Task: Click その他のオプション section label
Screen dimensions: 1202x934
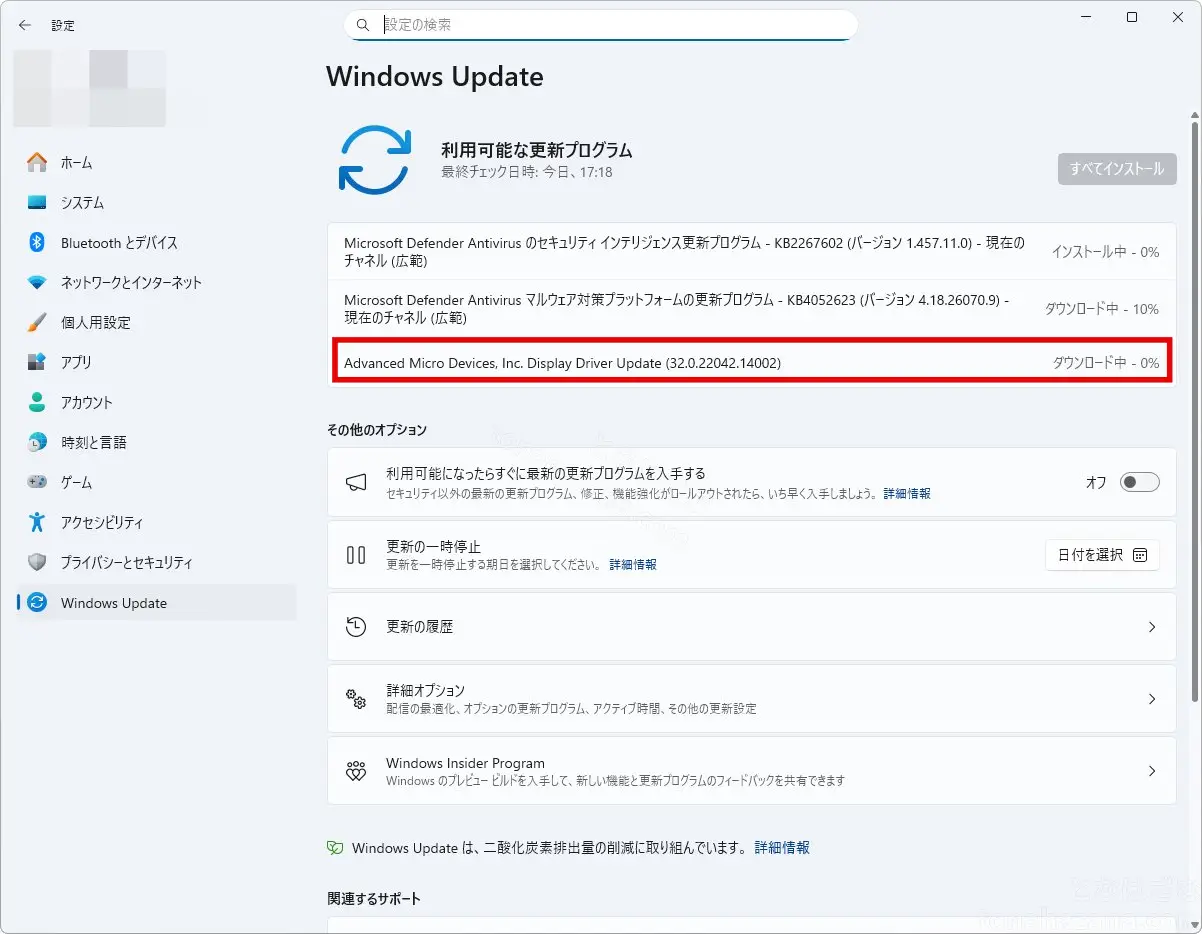Action: click(377, 430)
